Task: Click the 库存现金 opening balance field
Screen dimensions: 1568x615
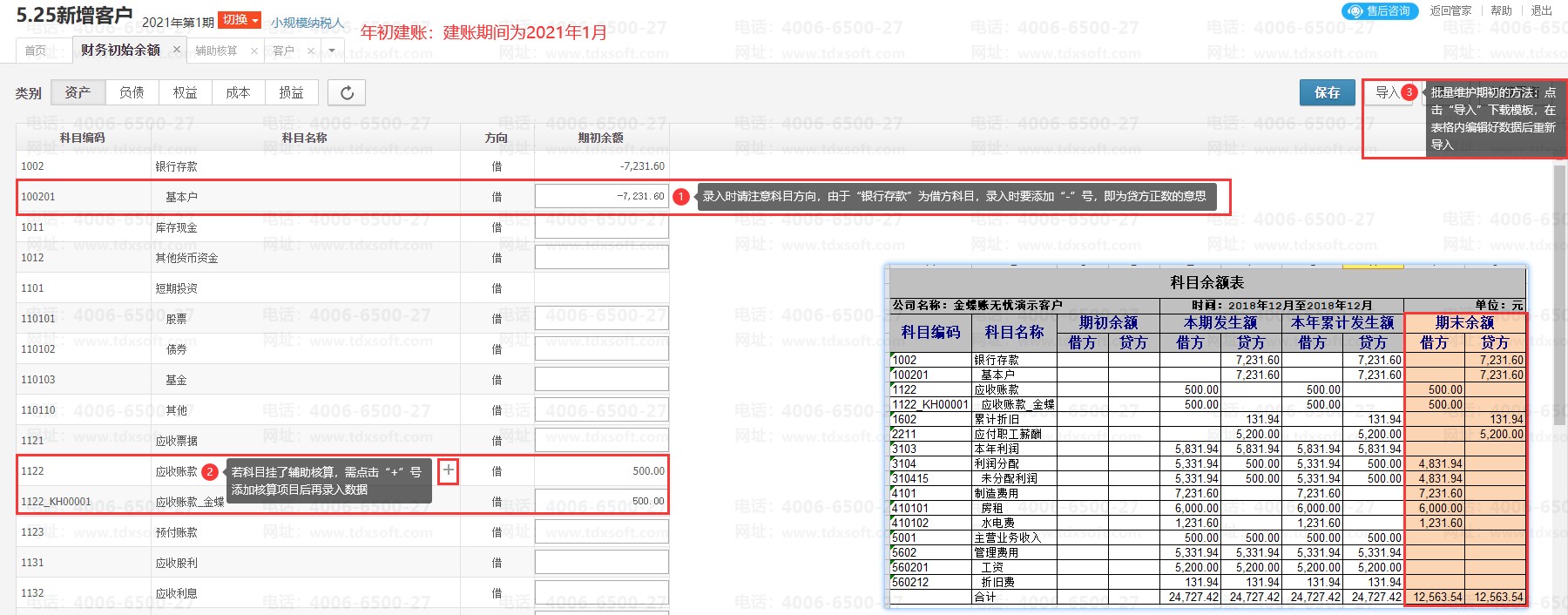Action: pos(601,227)
